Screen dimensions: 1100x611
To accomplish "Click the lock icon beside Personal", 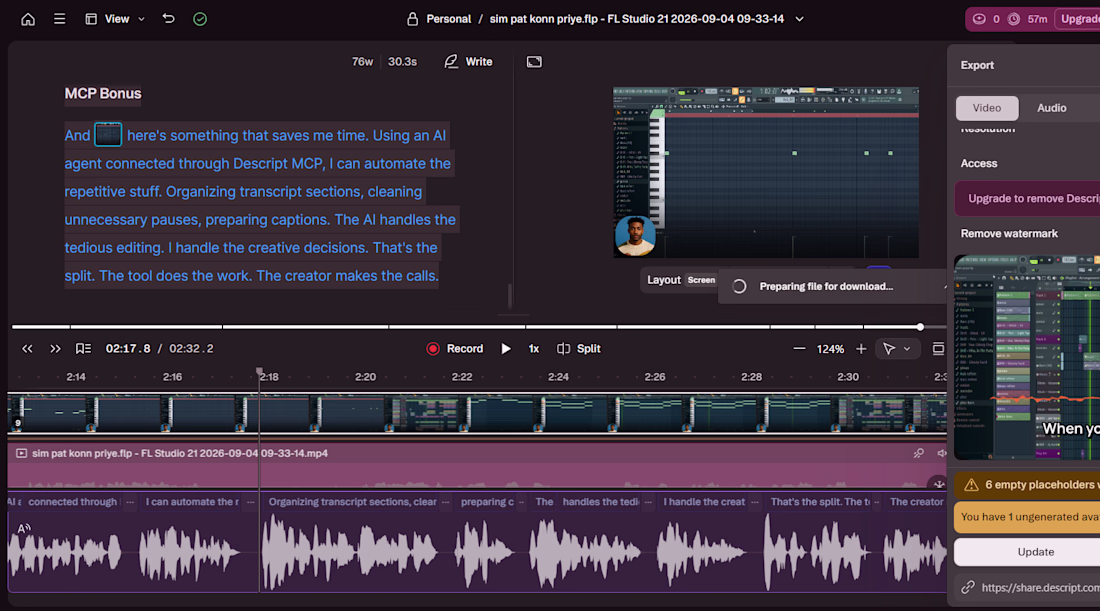I will click(412, 19).
